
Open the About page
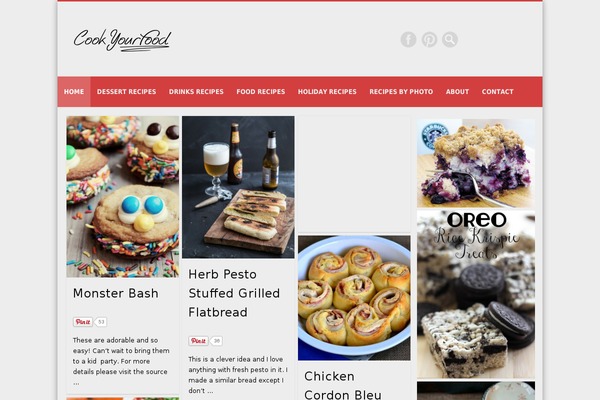pos(457,92)
